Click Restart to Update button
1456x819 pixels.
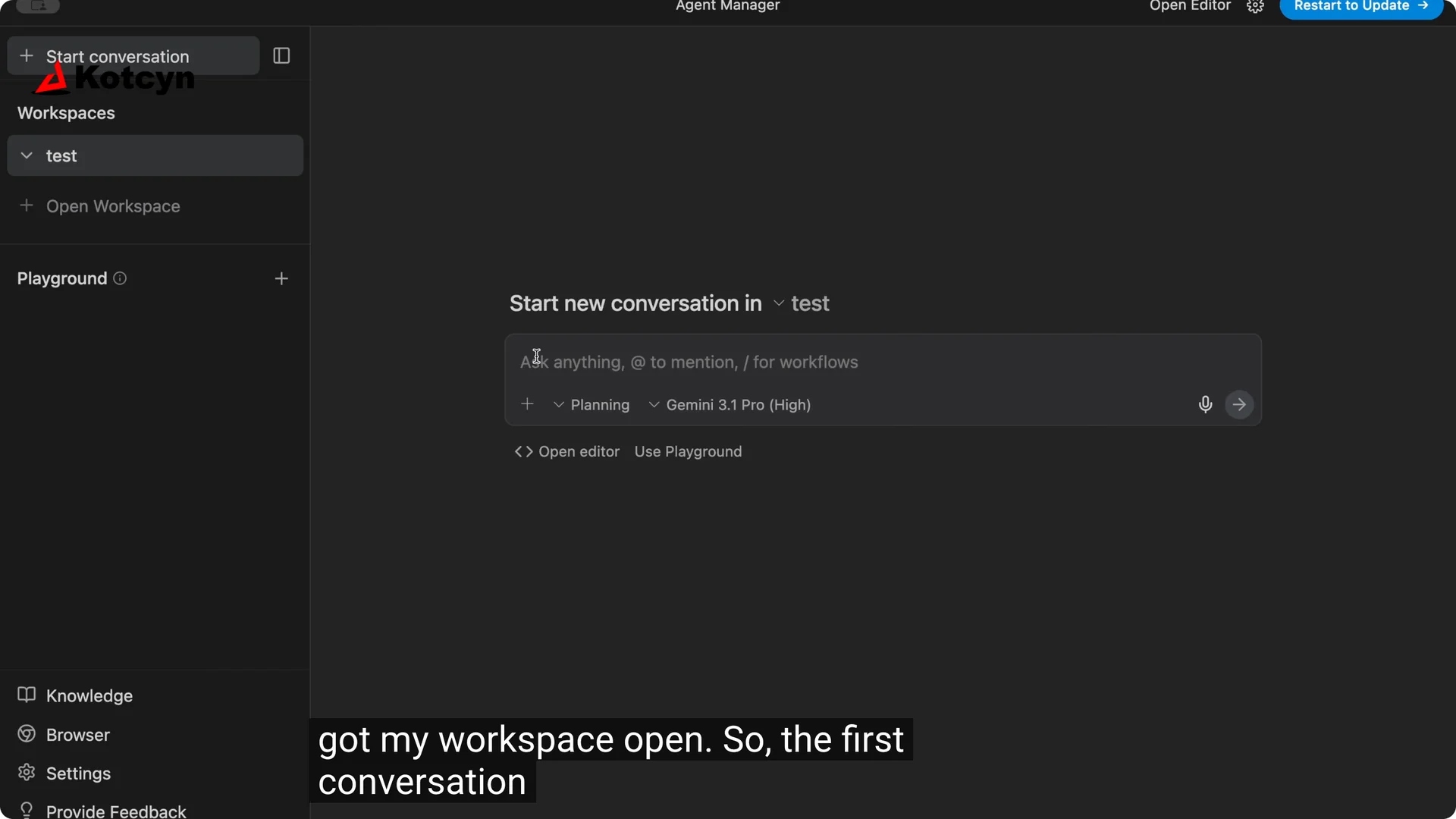1361,7
